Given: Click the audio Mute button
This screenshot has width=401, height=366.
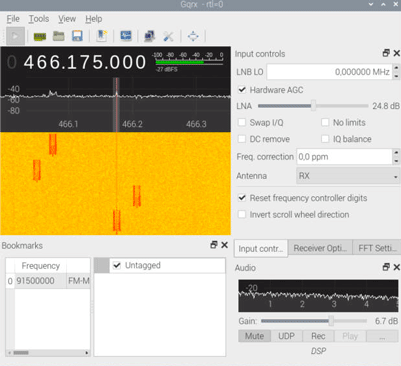Looking at the screenshot, I should [254, 336].
